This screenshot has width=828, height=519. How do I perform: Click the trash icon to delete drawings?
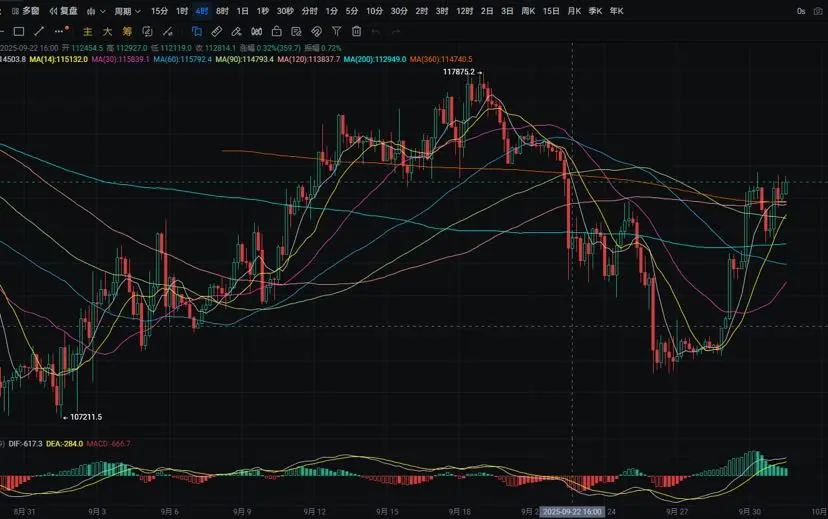pos(356,31)
